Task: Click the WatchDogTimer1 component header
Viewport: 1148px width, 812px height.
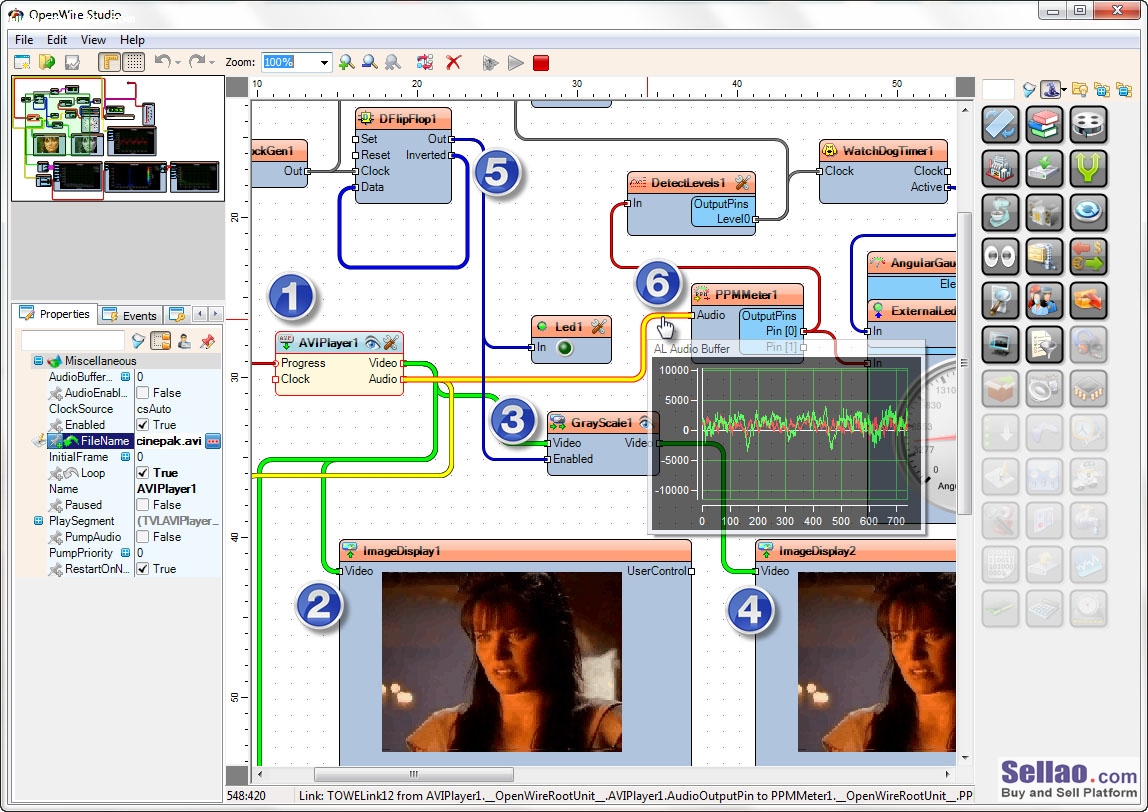Action: [883, 151]
